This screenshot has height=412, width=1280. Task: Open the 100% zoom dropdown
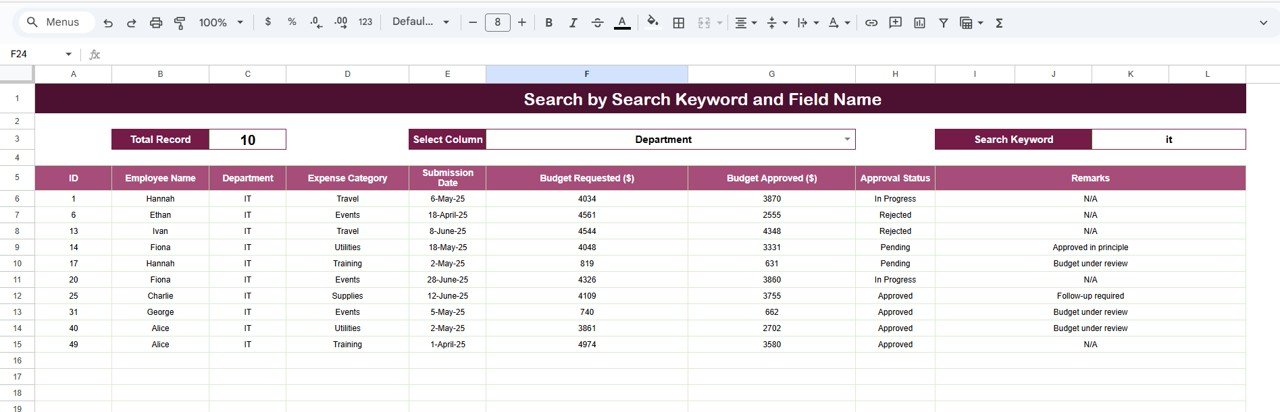tap(219, 22)
